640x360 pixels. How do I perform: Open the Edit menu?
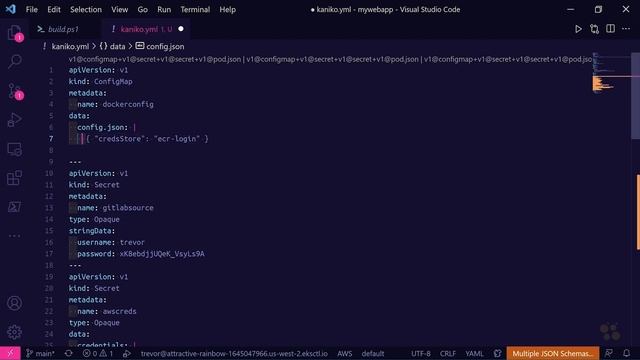click(x=53, y=9)
